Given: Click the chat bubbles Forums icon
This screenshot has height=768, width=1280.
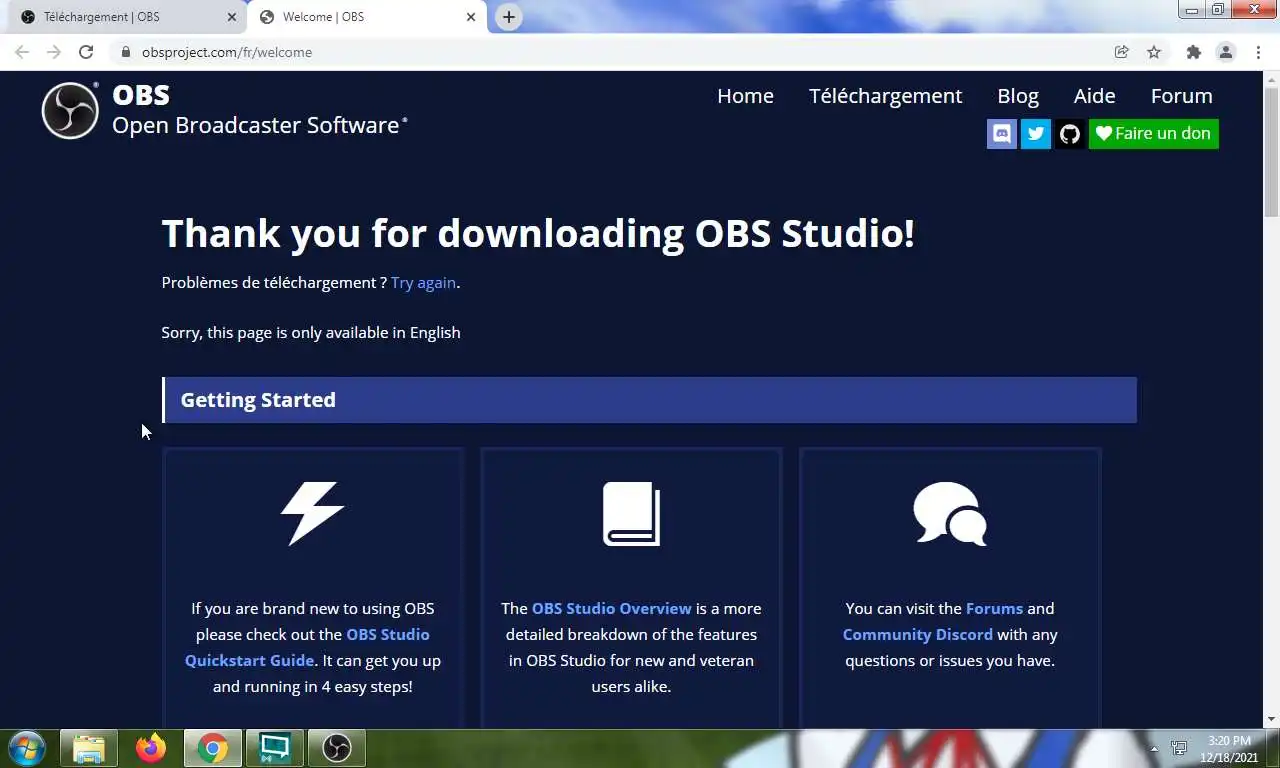Looking at the screenshot, I should pyautogui.click(x=950, y=514).
